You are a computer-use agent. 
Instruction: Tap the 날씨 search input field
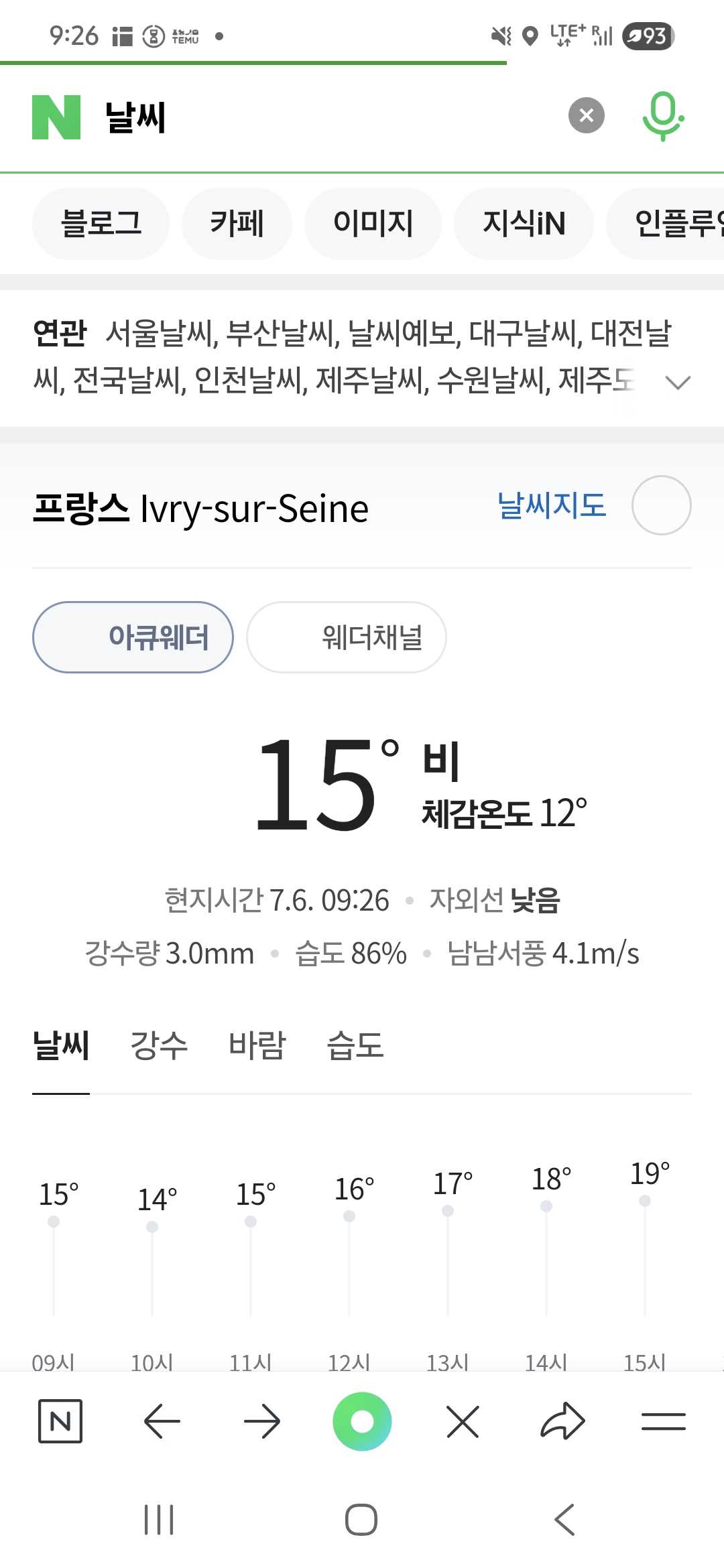(322, 117)
